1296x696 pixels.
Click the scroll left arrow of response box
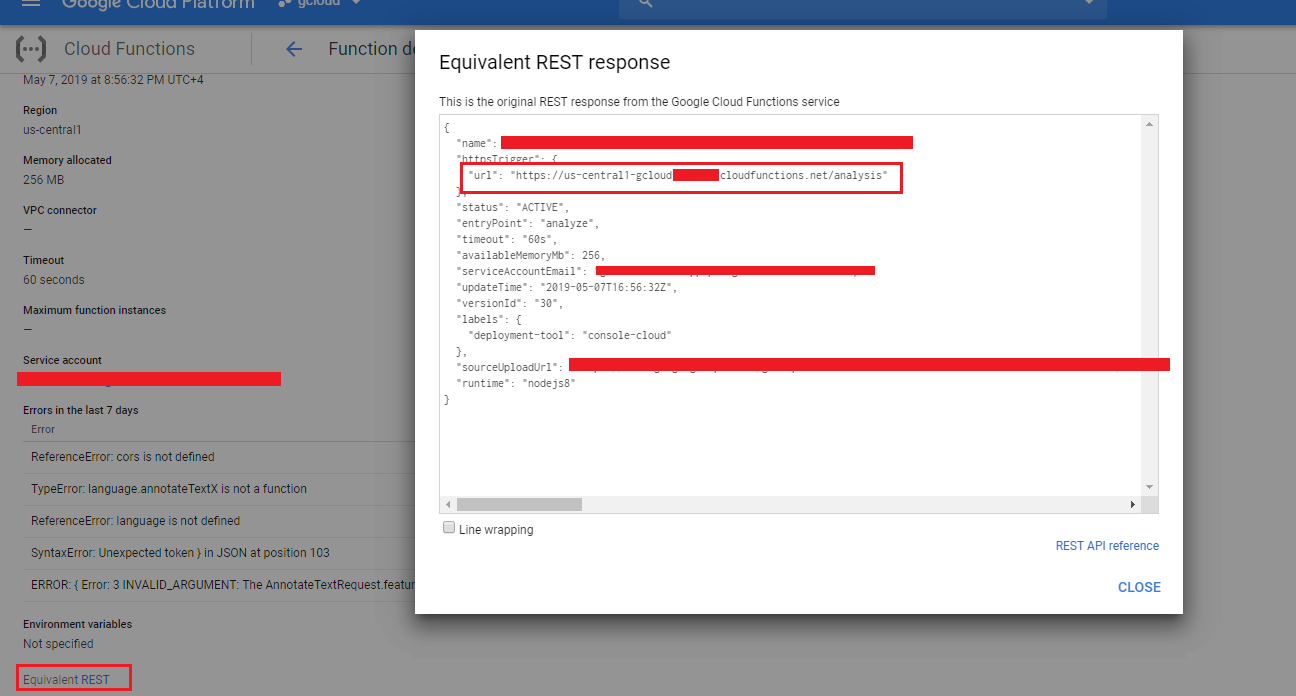[448, 505]
